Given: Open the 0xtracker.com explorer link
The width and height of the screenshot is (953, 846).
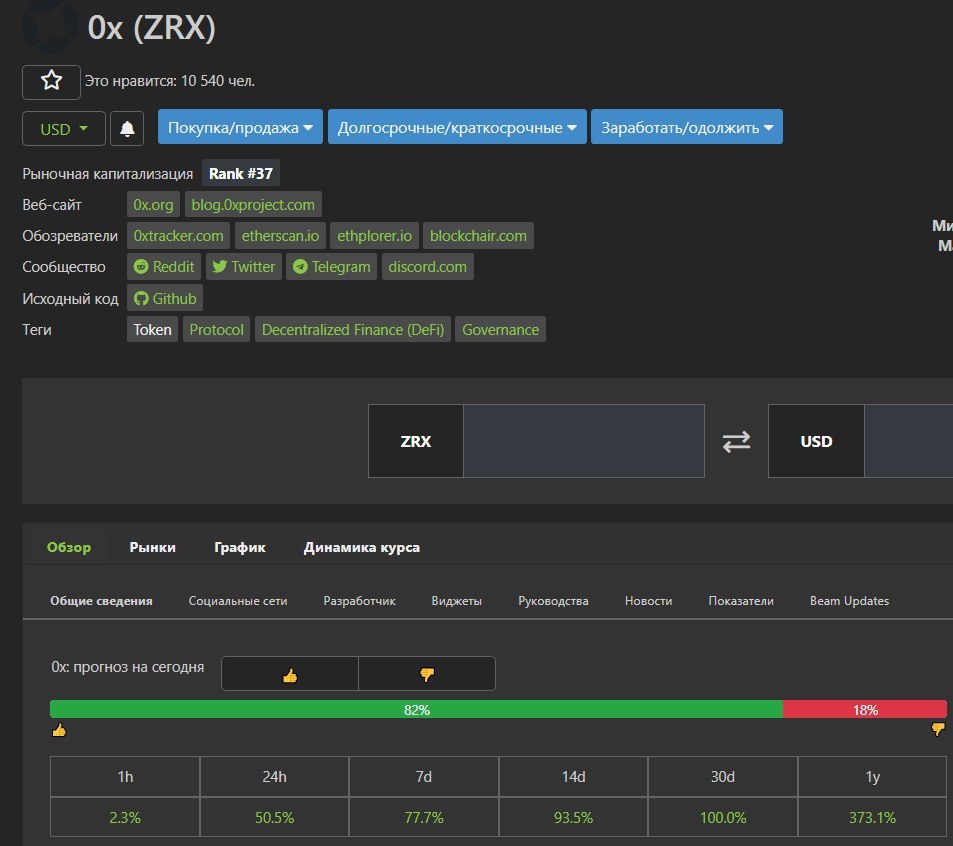Looking at the screenshot, I should 178,236.
